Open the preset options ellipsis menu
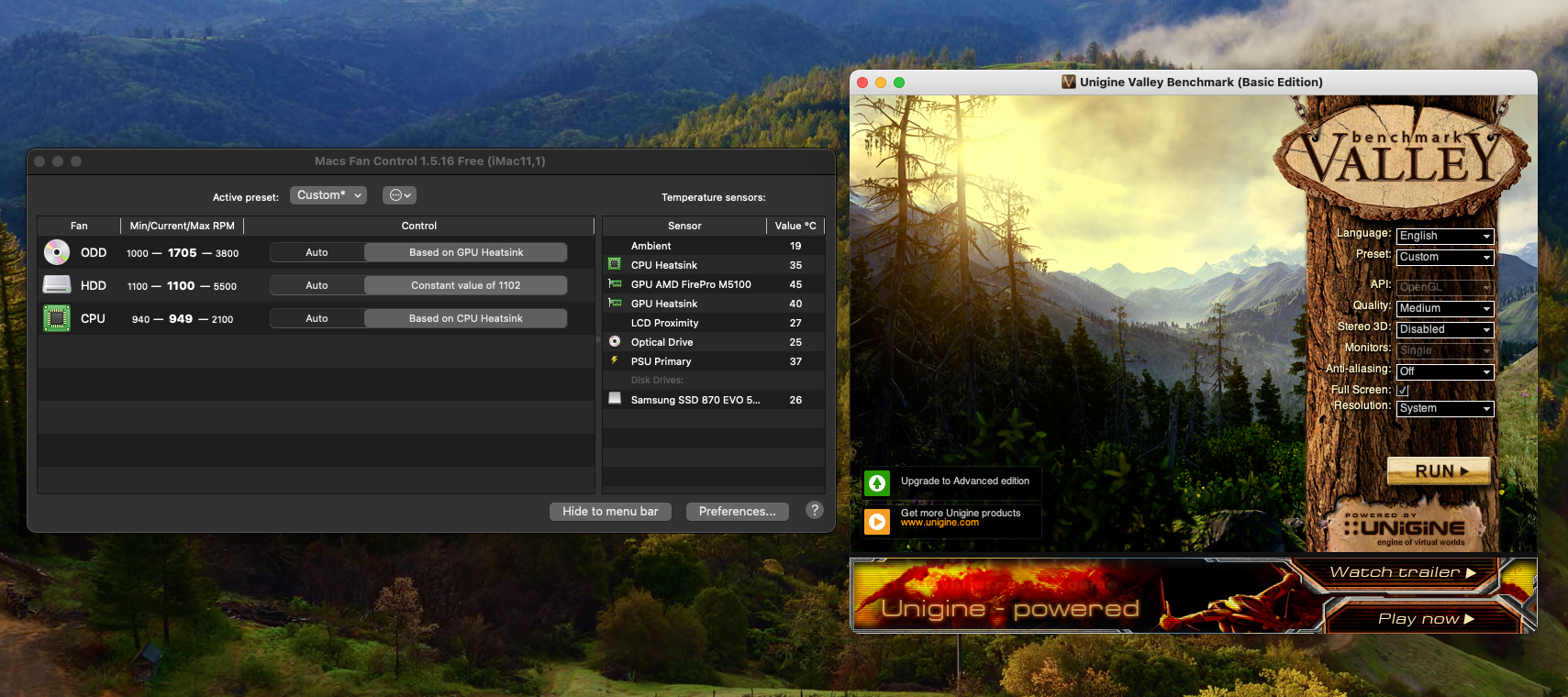 399,195
